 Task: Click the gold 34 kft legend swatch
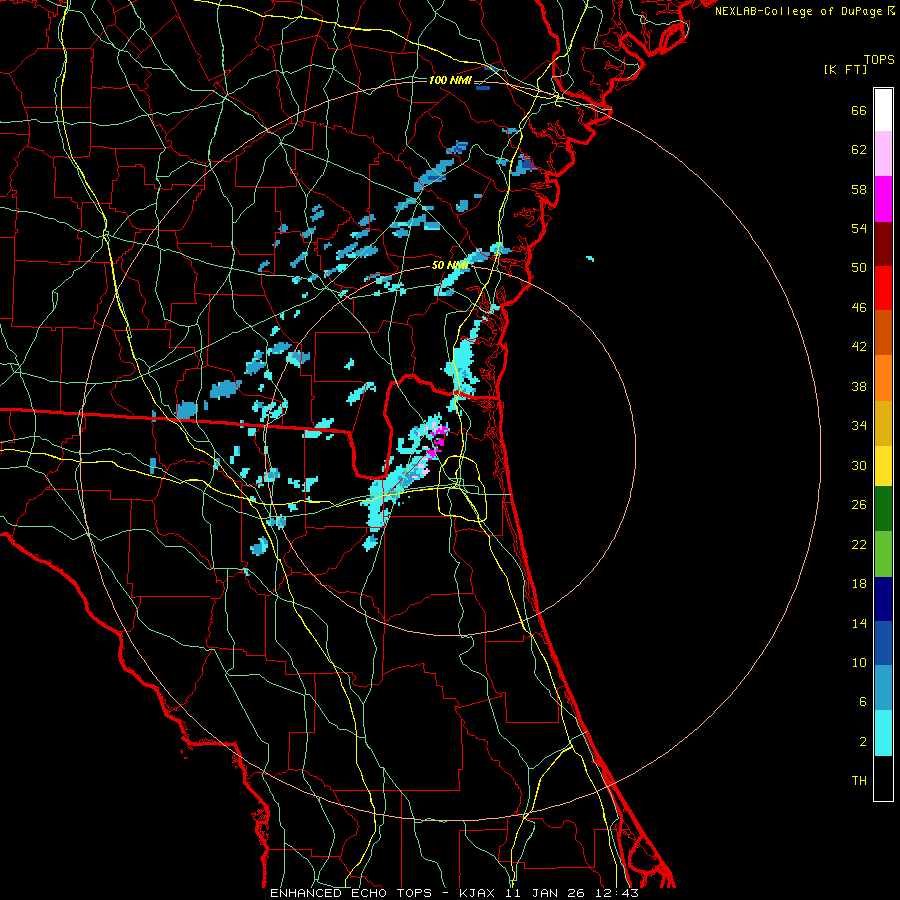(x=883, y=423)
